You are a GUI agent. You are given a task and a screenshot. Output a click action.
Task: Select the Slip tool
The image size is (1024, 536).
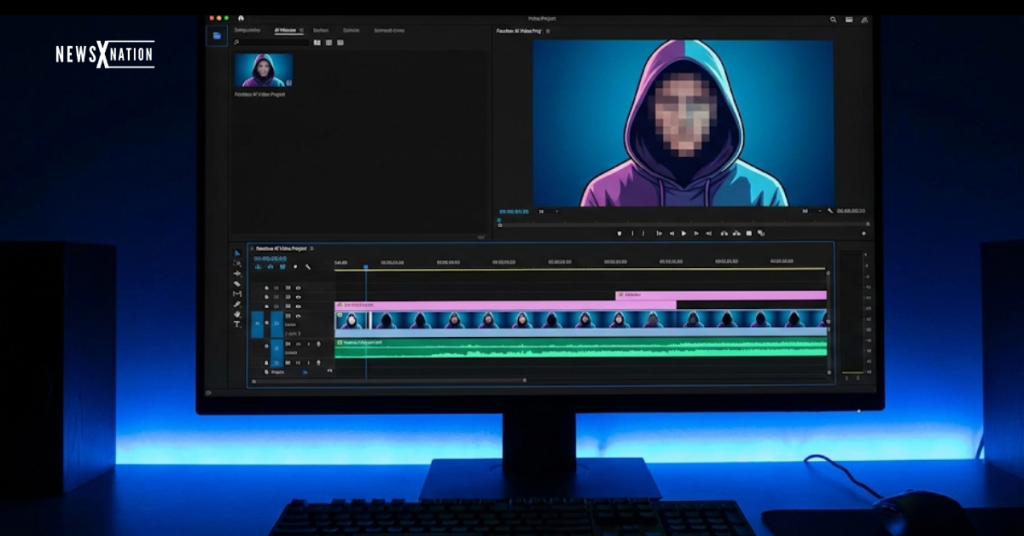(x=237, y=294)
